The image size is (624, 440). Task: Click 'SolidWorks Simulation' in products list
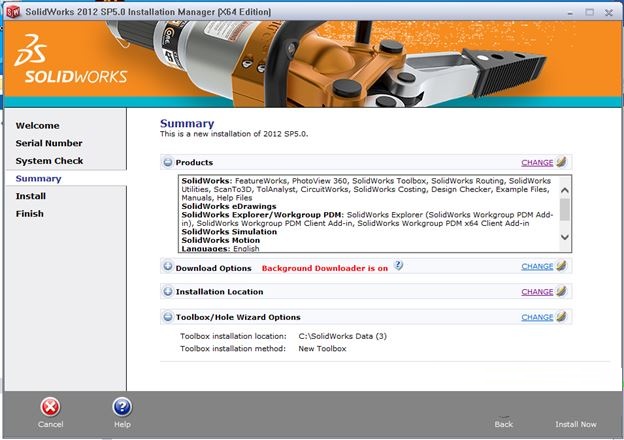coord(229,232)
